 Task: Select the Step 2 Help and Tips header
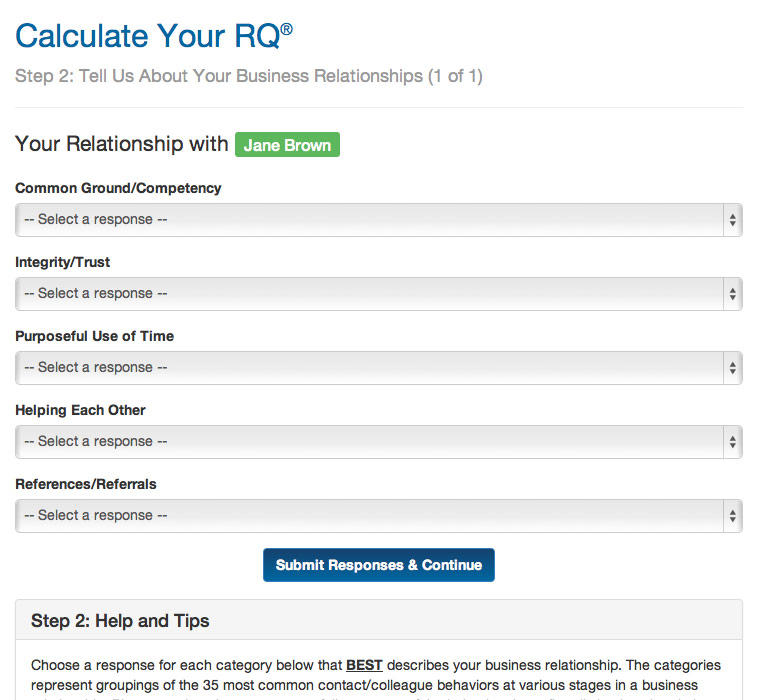(120, 621)
